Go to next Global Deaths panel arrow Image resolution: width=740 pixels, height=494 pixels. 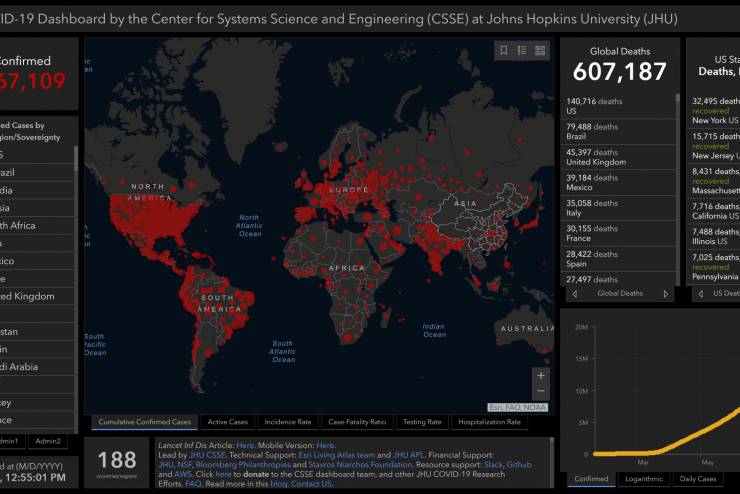tap(666, 294)
